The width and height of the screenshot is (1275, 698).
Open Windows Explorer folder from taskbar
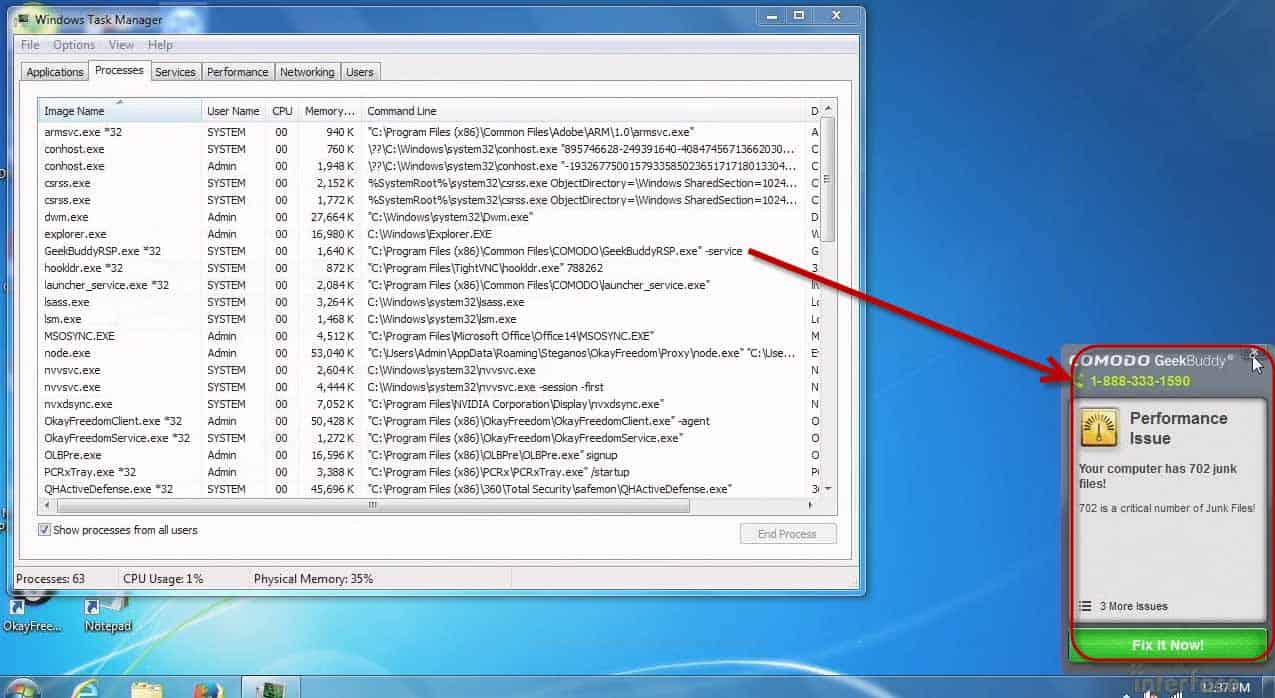tap(147, 689)
